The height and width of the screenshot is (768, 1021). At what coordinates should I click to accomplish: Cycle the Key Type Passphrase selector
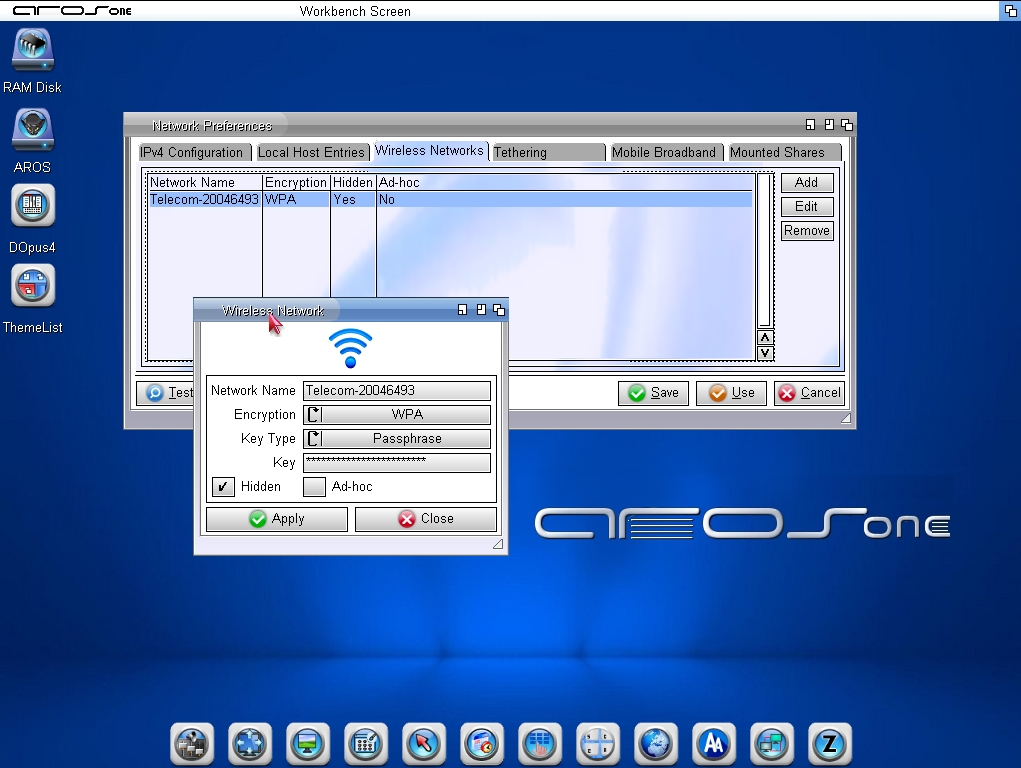397,438
